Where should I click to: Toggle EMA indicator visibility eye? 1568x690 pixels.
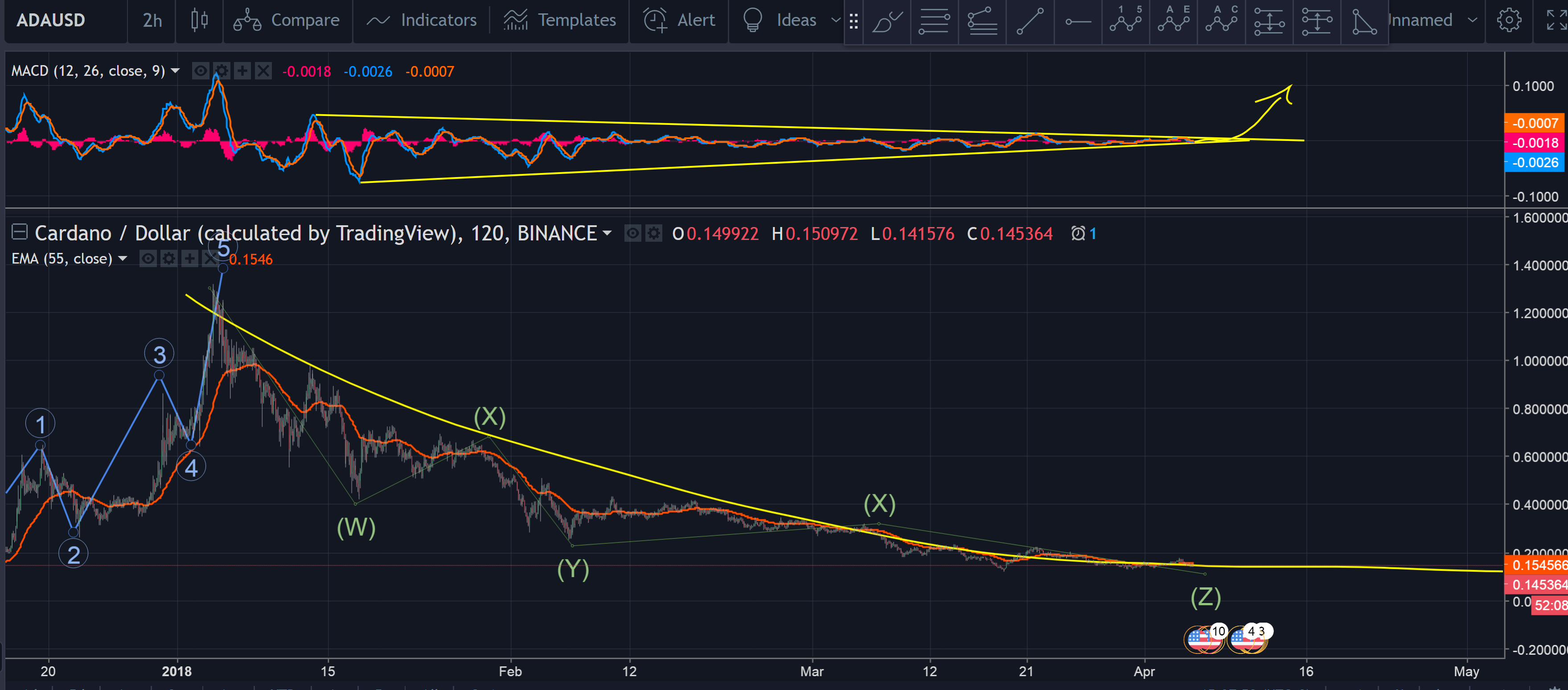click(x=148, y=259)
